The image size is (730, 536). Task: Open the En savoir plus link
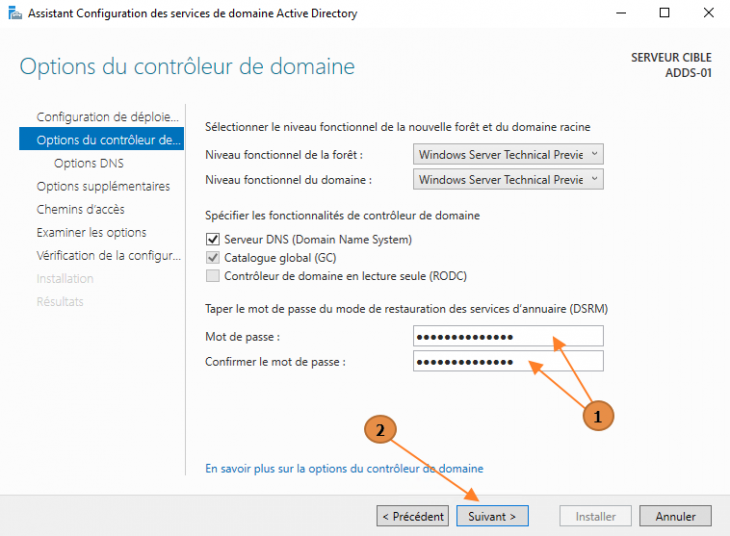pos(344,468)
